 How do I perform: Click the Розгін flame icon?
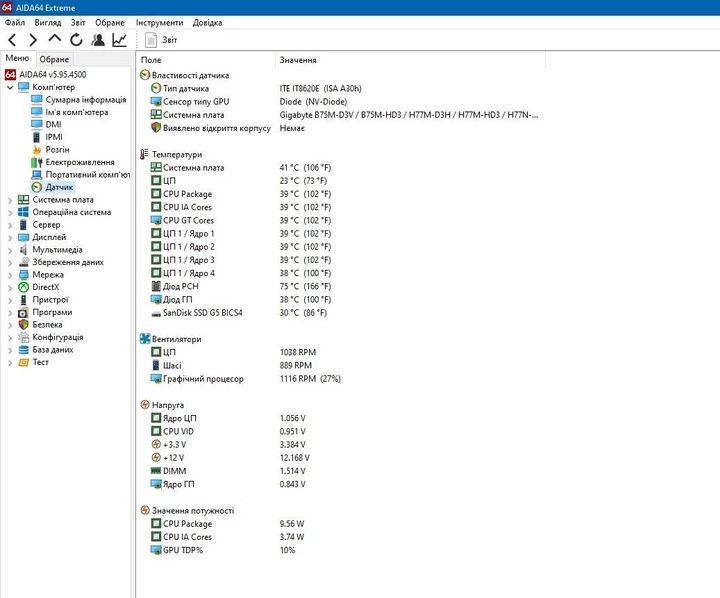pyautogui.click(x=37, y=150)
